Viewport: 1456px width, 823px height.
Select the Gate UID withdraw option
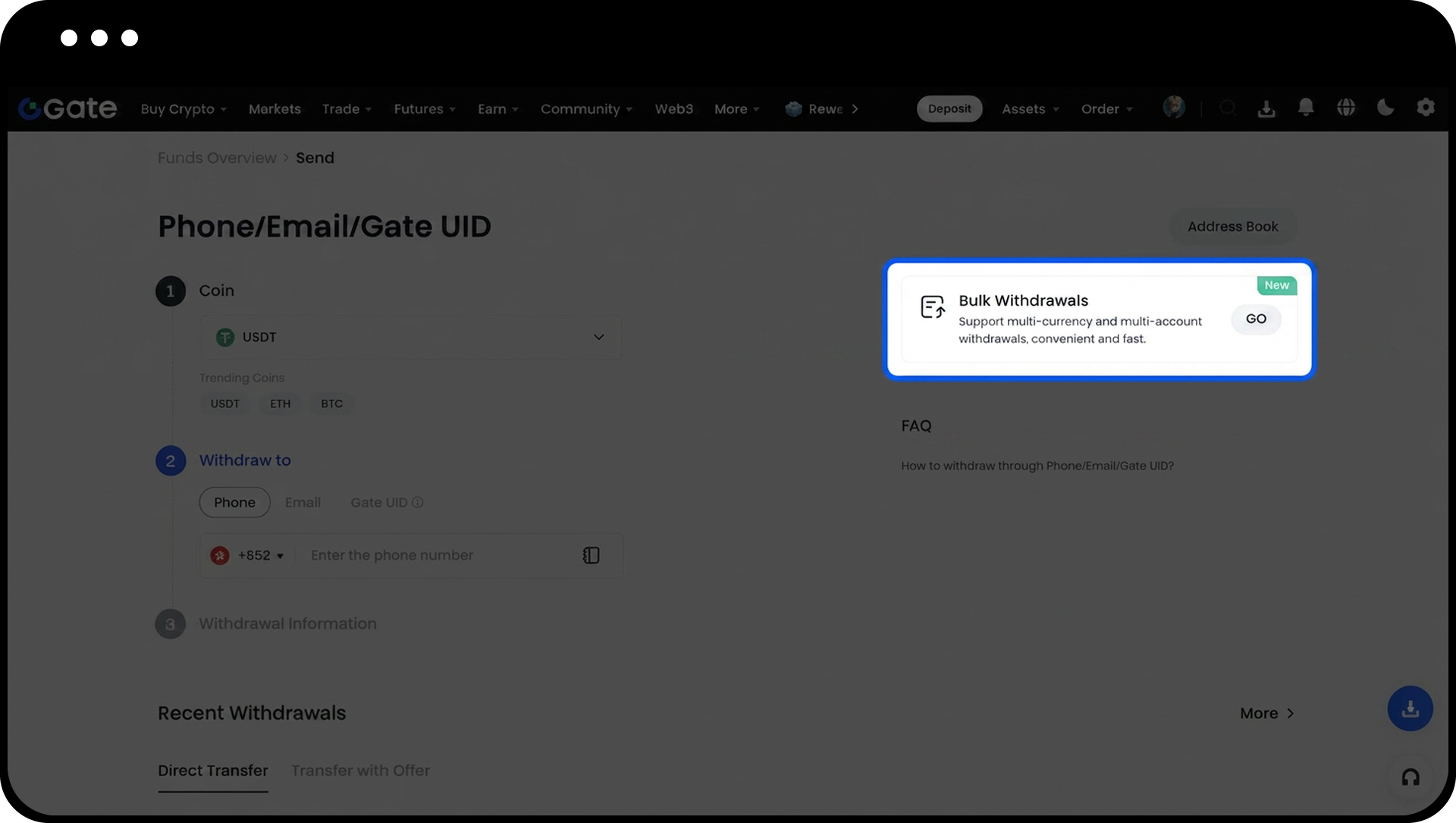tap(379, 502)
